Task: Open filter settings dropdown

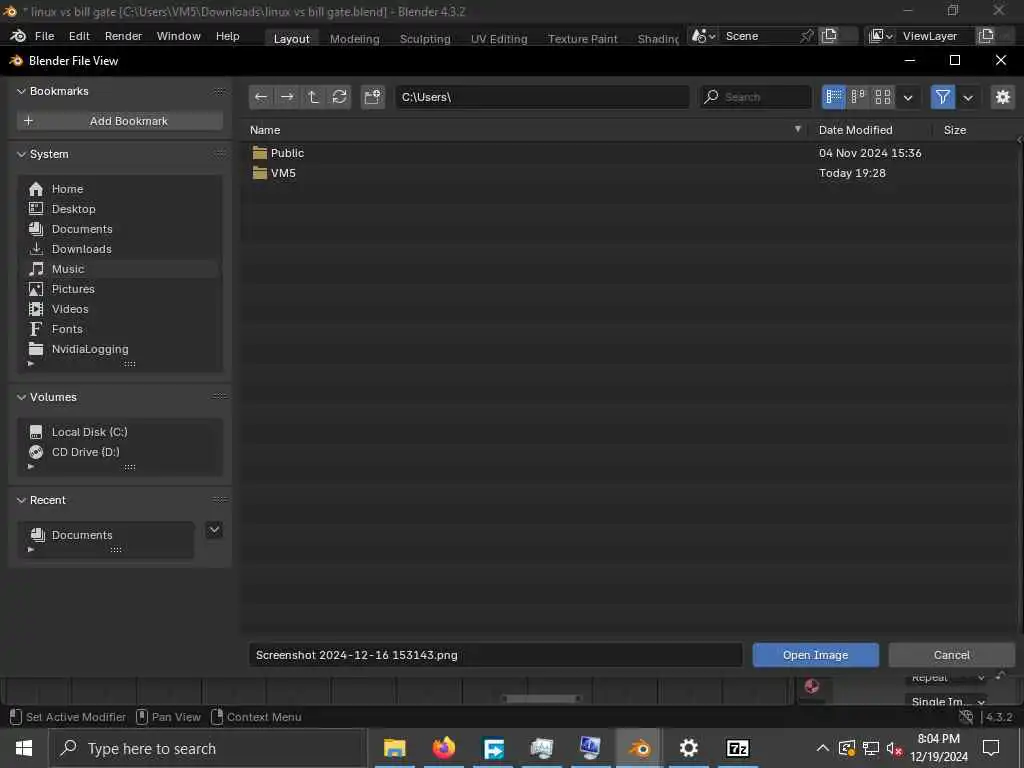Action: click(x=968, y=97)
